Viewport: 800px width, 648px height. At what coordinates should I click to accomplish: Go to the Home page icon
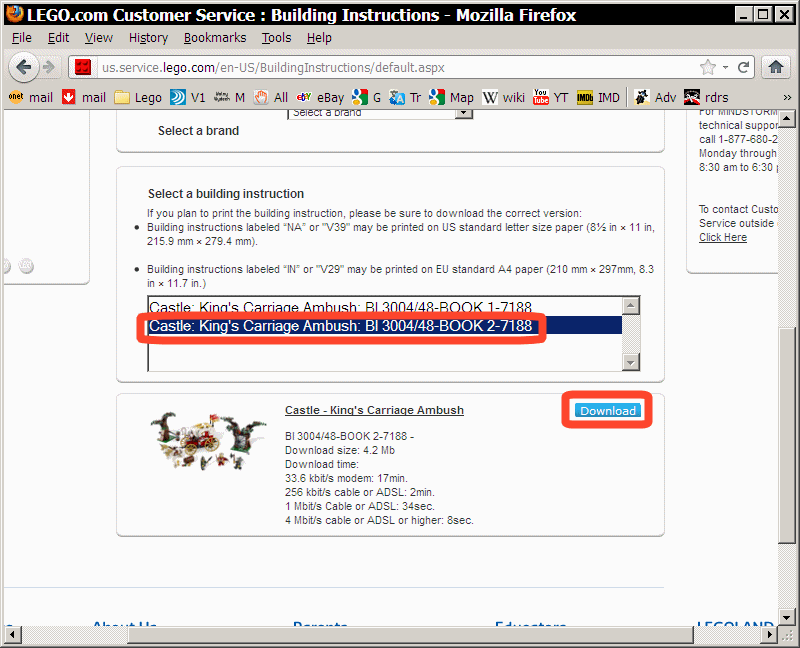(776, 67)
